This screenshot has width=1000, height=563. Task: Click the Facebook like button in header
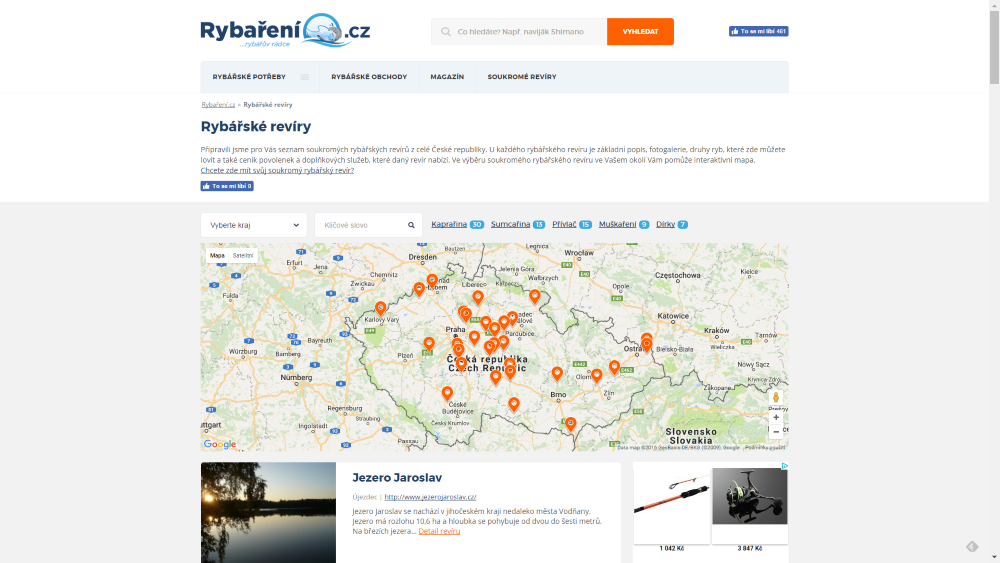click(758, 31)
